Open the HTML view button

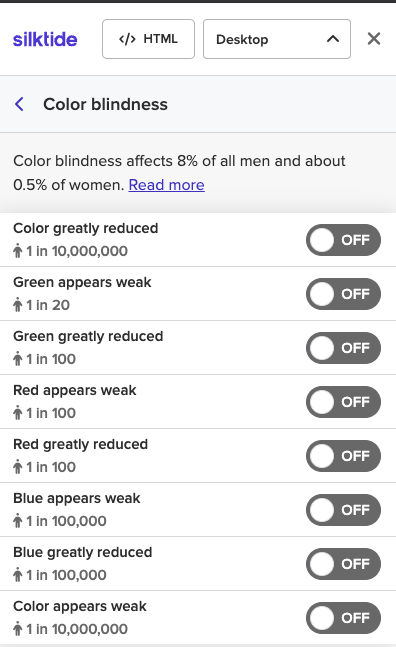pyautogui.click(x=148, y=39)
